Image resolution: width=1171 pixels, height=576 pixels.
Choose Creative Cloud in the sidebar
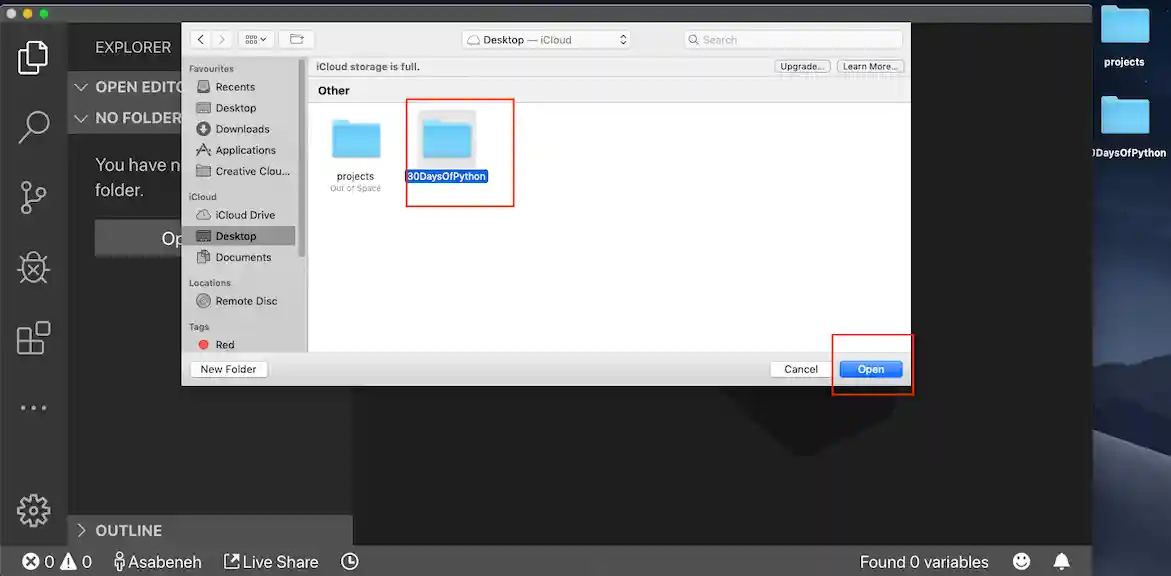(x=241, y=170)
